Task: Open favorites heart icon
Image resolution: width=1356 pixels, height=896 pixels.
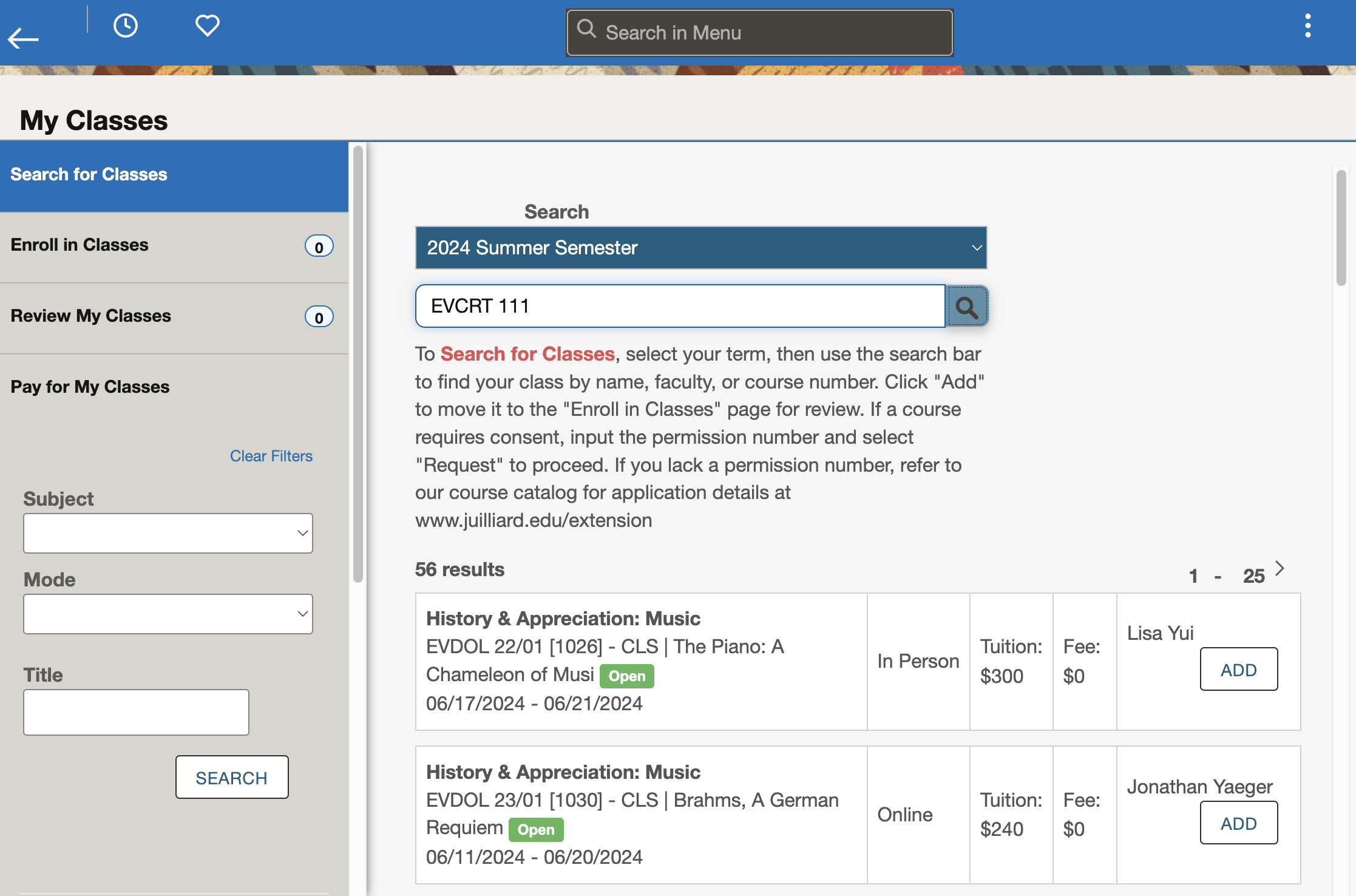Action: [x=208, y=25]
